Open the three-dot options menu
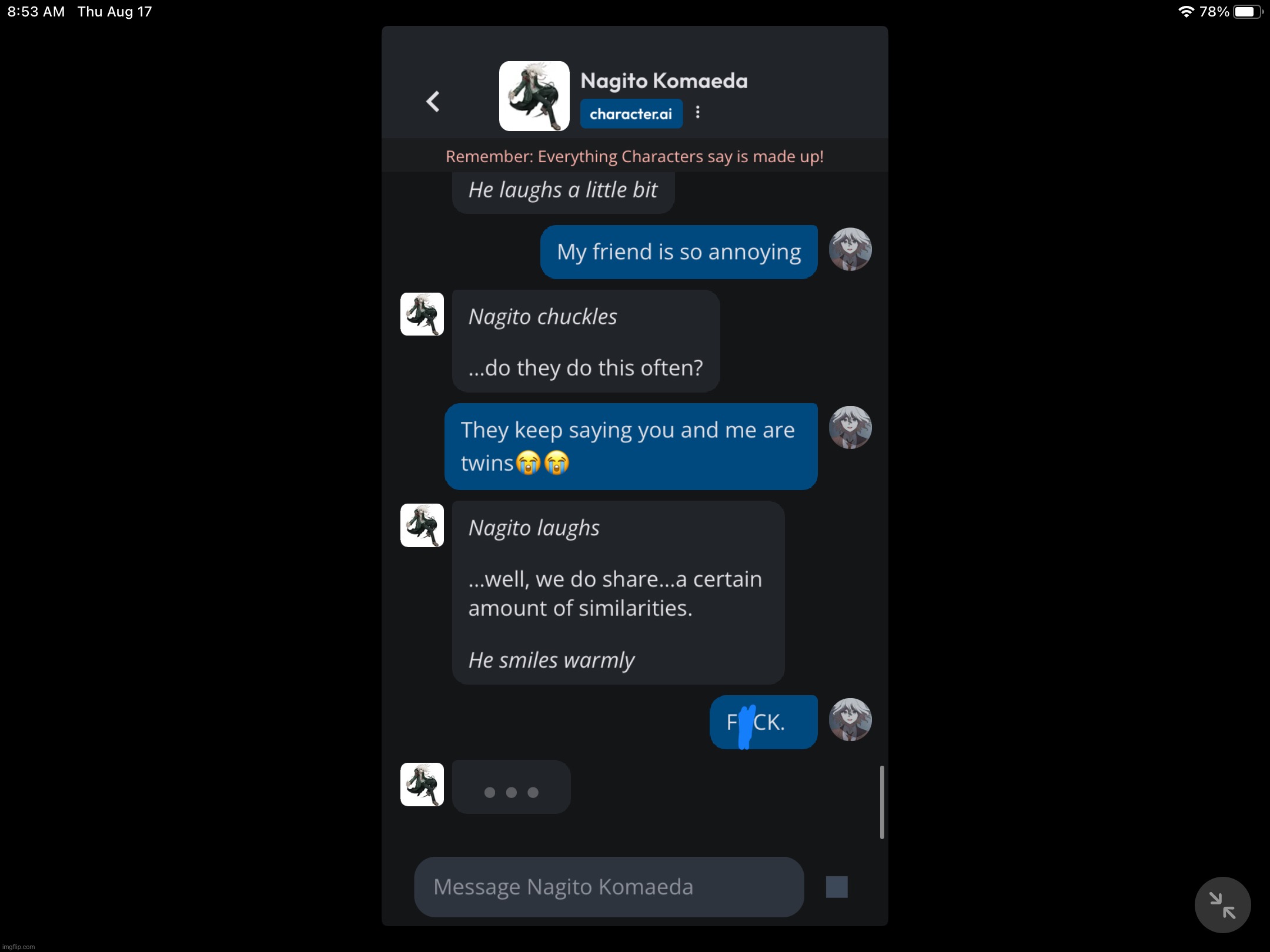Screen dimensions: 1270x952 coord(697,112)
